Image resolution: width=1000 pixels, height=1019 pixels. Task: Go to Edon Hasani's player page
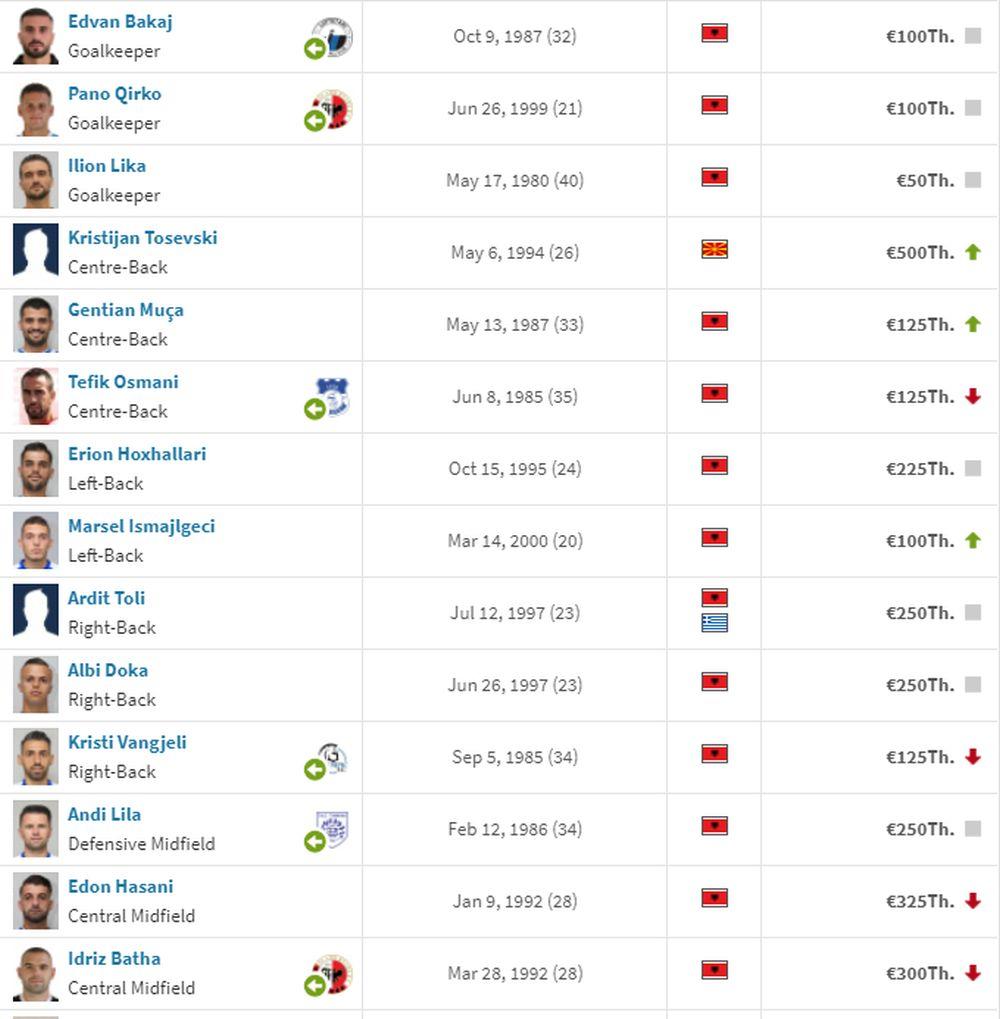click(x=120, y=886)
